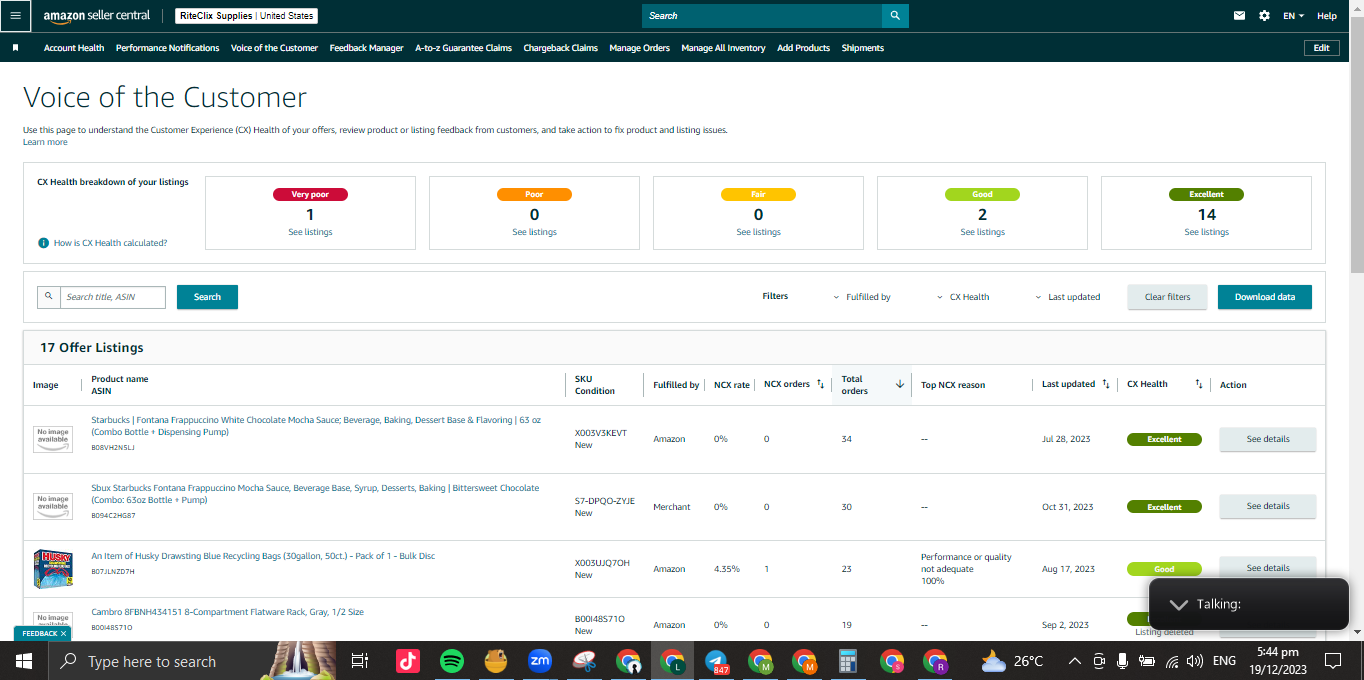See details for Starbucks White Chocolate Mocha
This screenshot has width=1364, height=680.
(1267, 439)
